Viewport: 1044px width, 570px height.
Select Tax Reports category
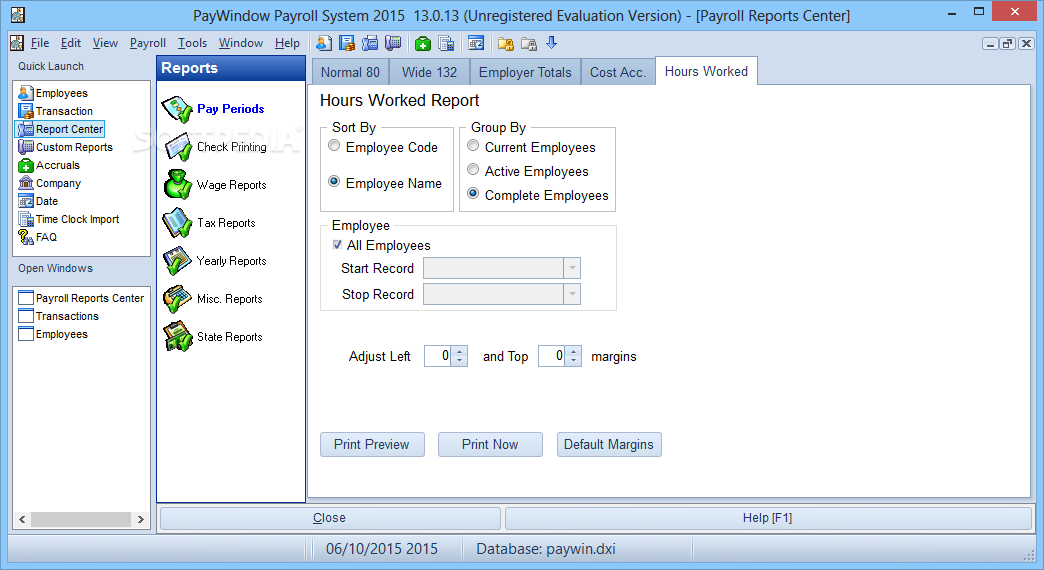(210, 222)
